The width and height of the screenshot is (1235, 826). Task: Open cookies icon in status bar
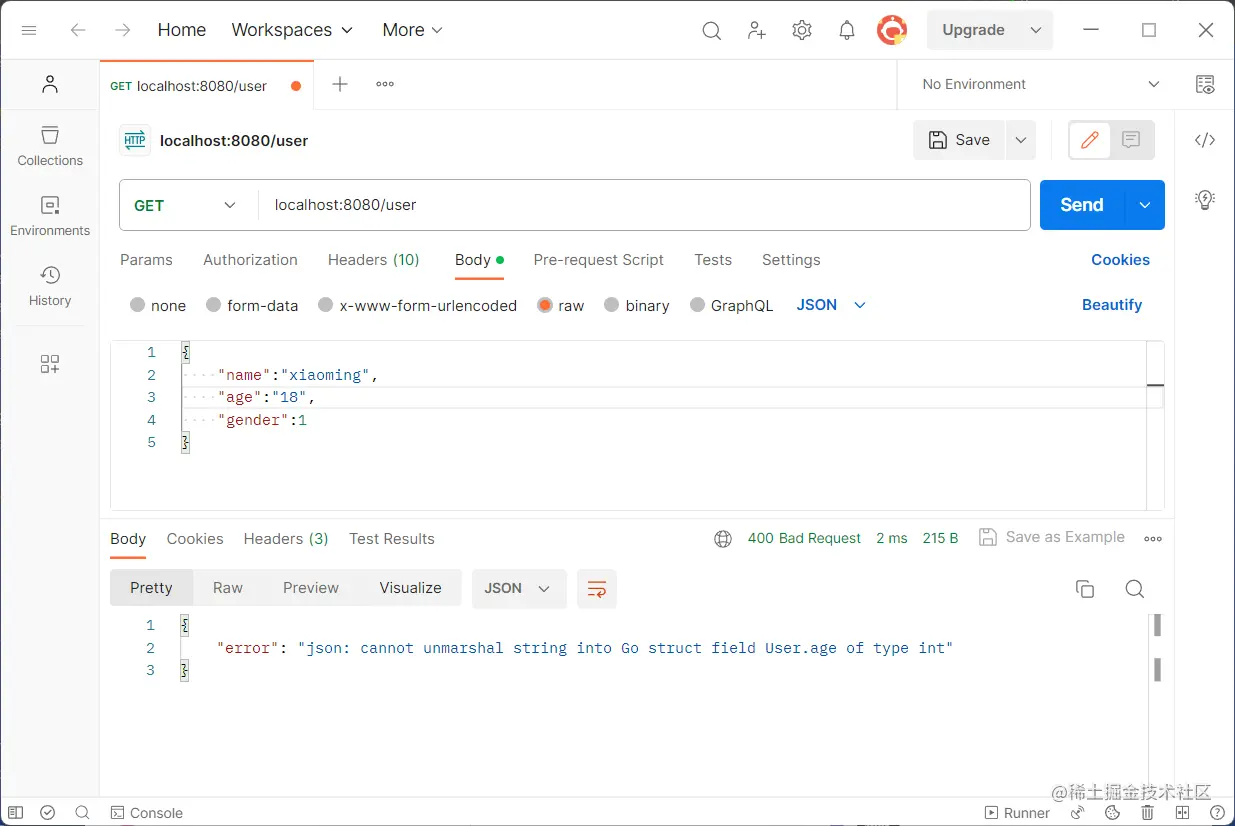coord(1112,813)
